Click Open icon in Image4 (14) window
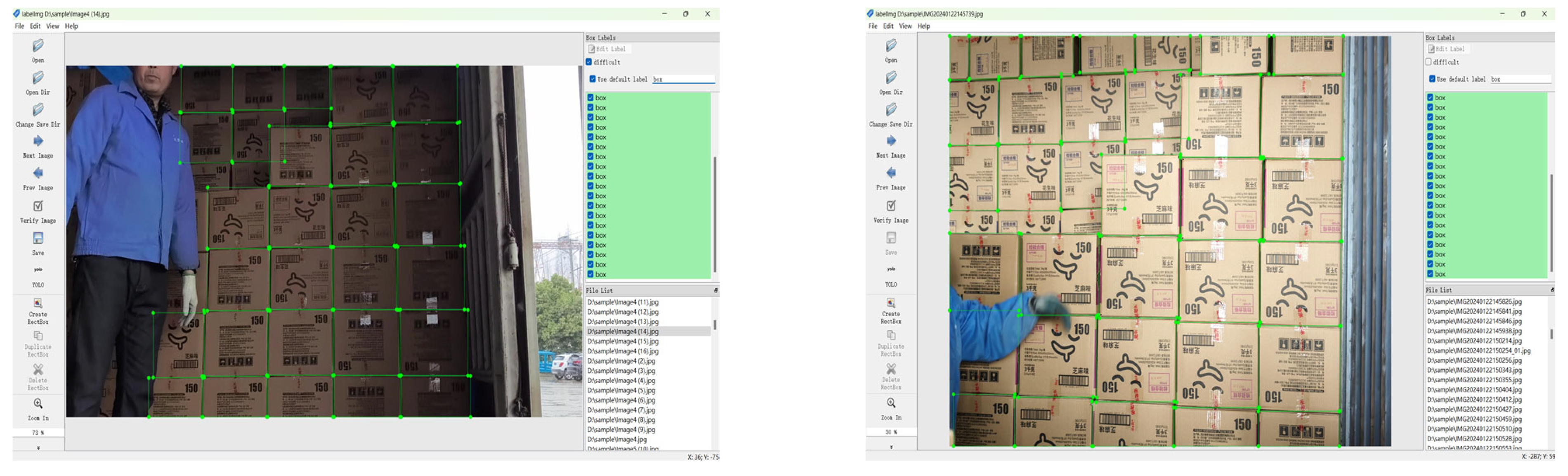Viewport: 1568px width, 476px height. (x=38, y=46)
